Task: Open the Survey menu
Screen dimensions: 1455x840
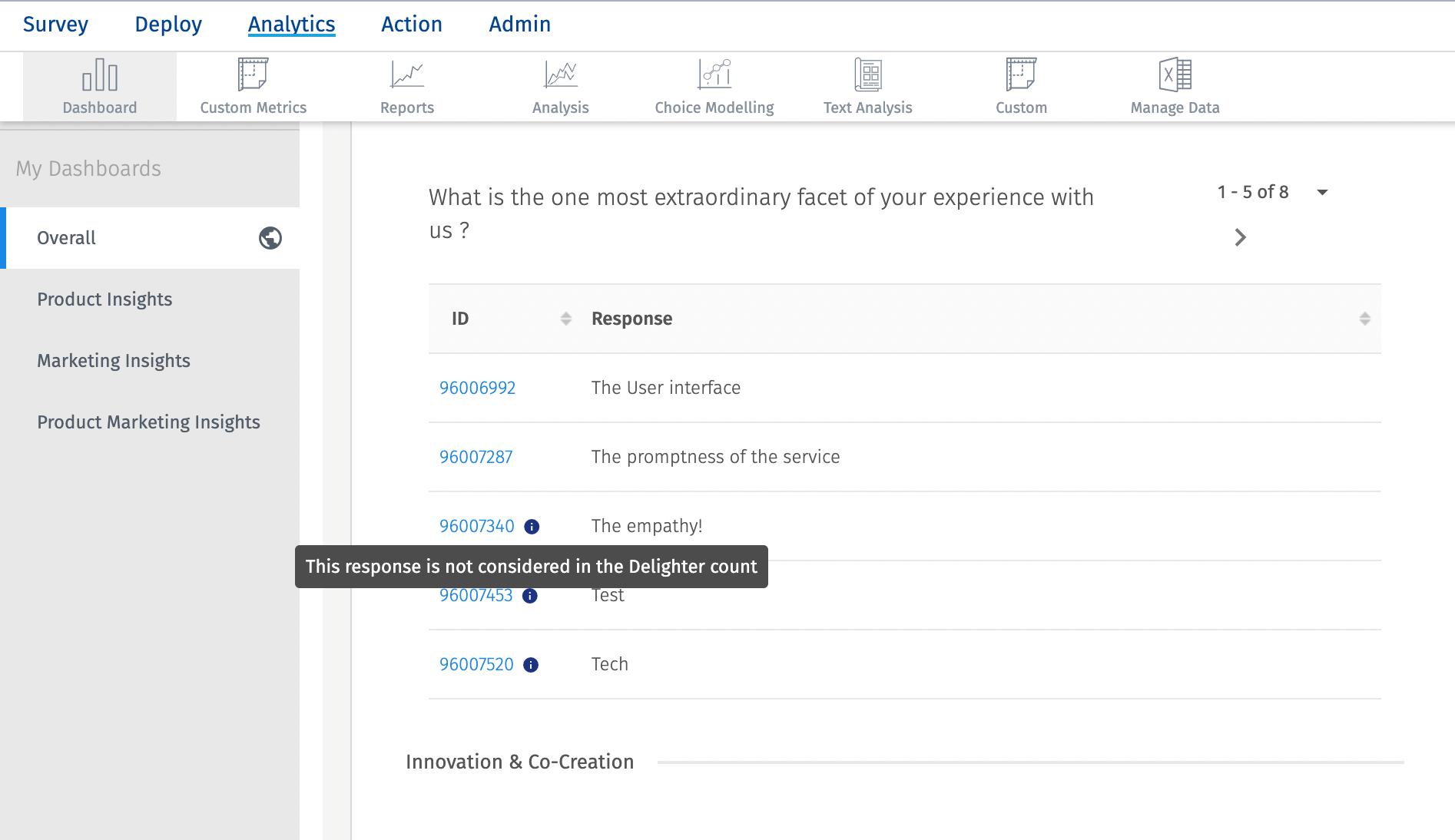Action: coord(55,24)
